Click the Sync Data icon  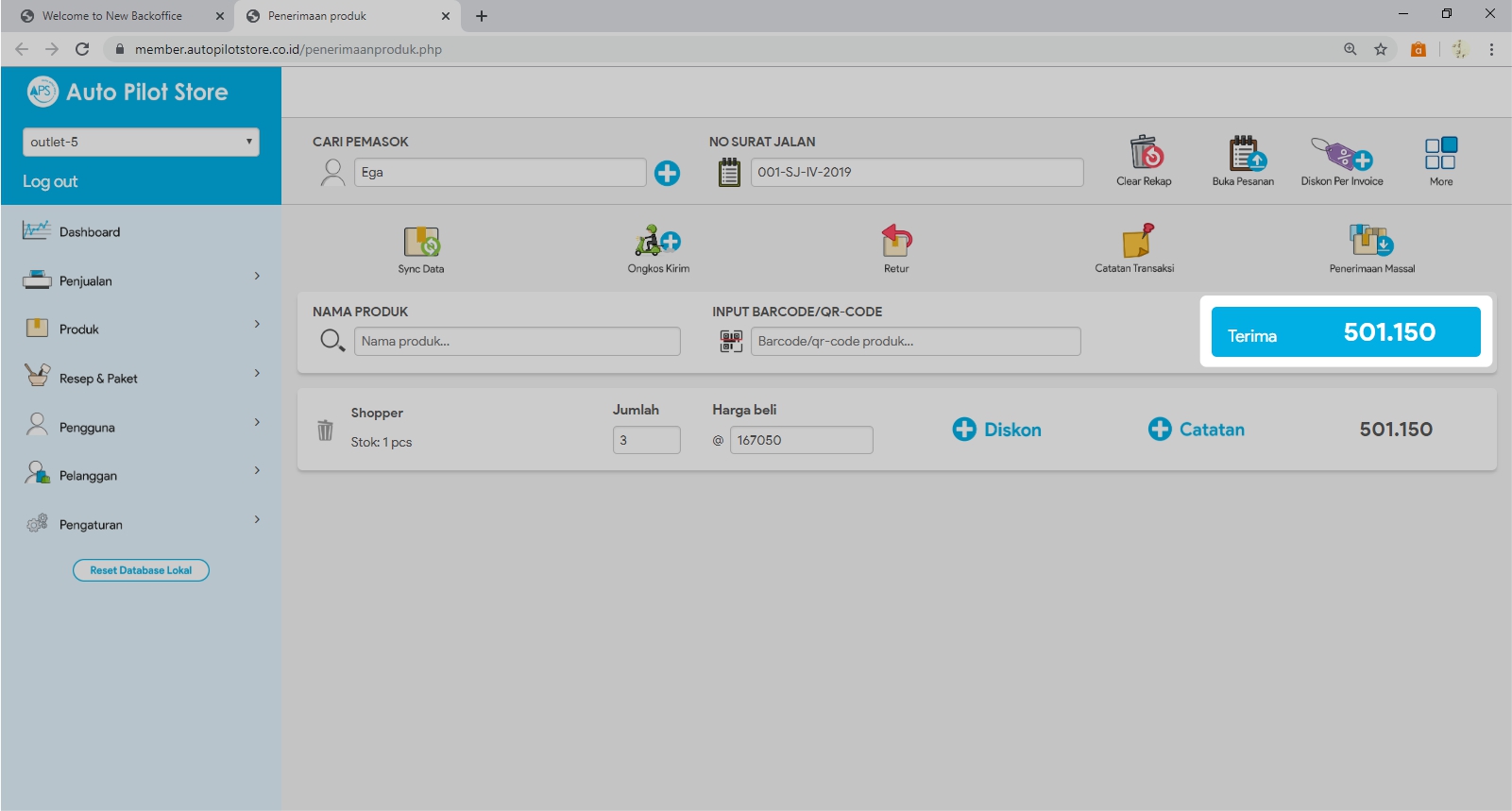421,242
